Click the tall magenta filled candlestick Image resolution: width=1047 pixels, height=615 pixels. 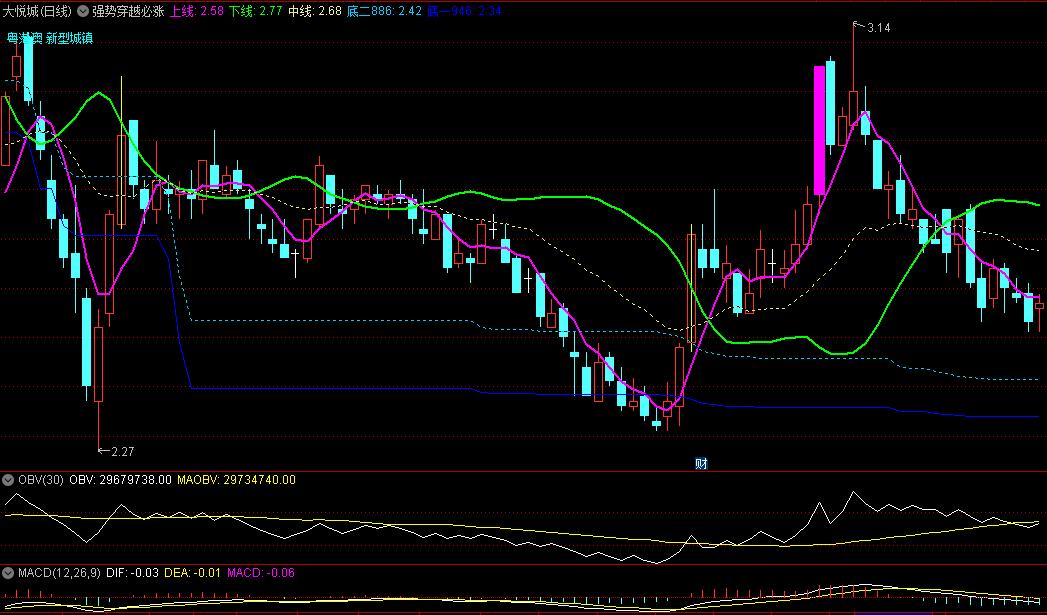click(819, 130)
